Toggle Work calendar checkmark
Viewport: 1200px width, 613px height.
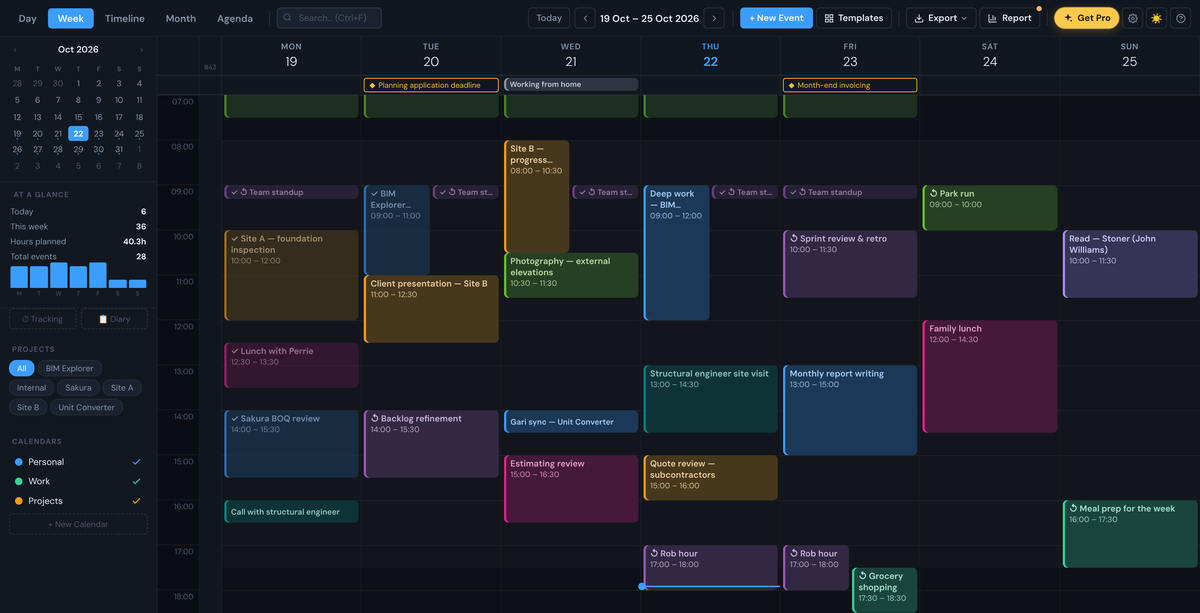click(137, 481)
